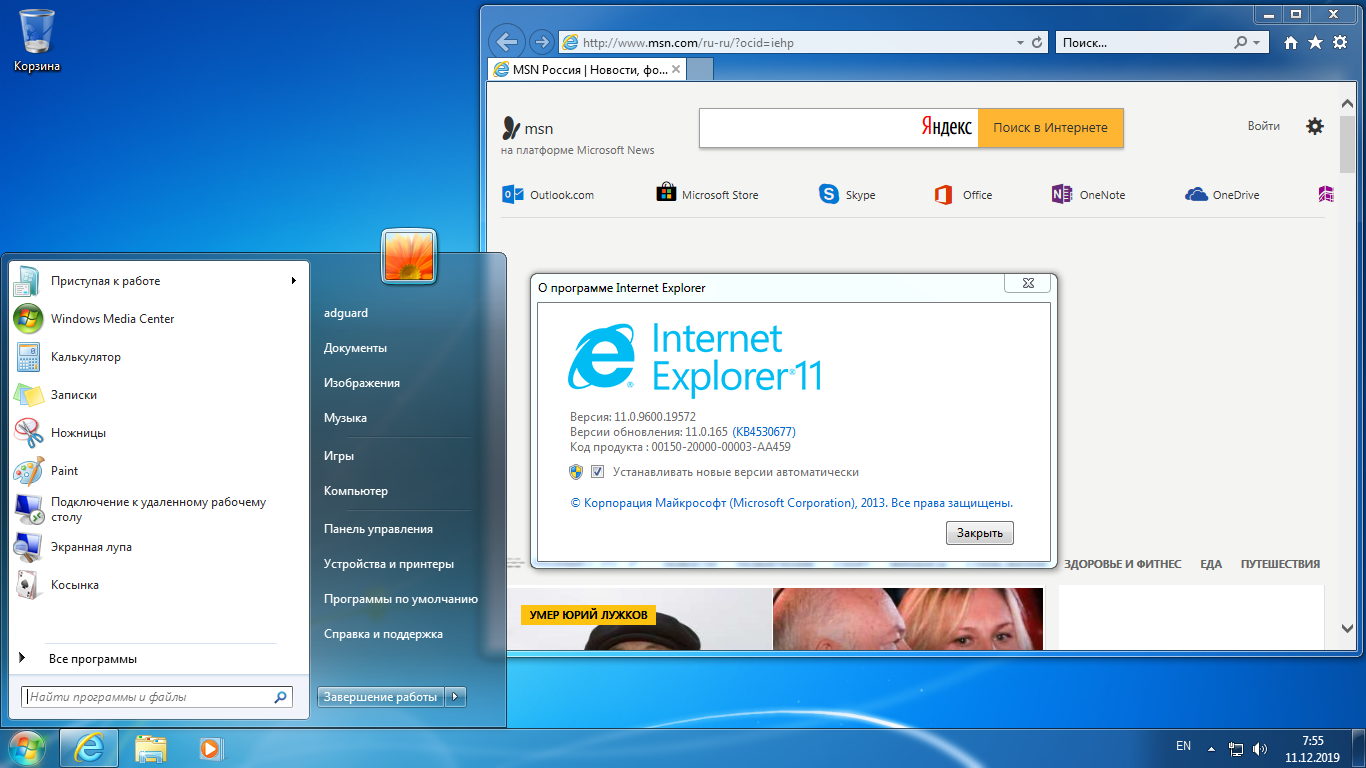
Task: Open Устройства и принтеры
Action: 389,564
